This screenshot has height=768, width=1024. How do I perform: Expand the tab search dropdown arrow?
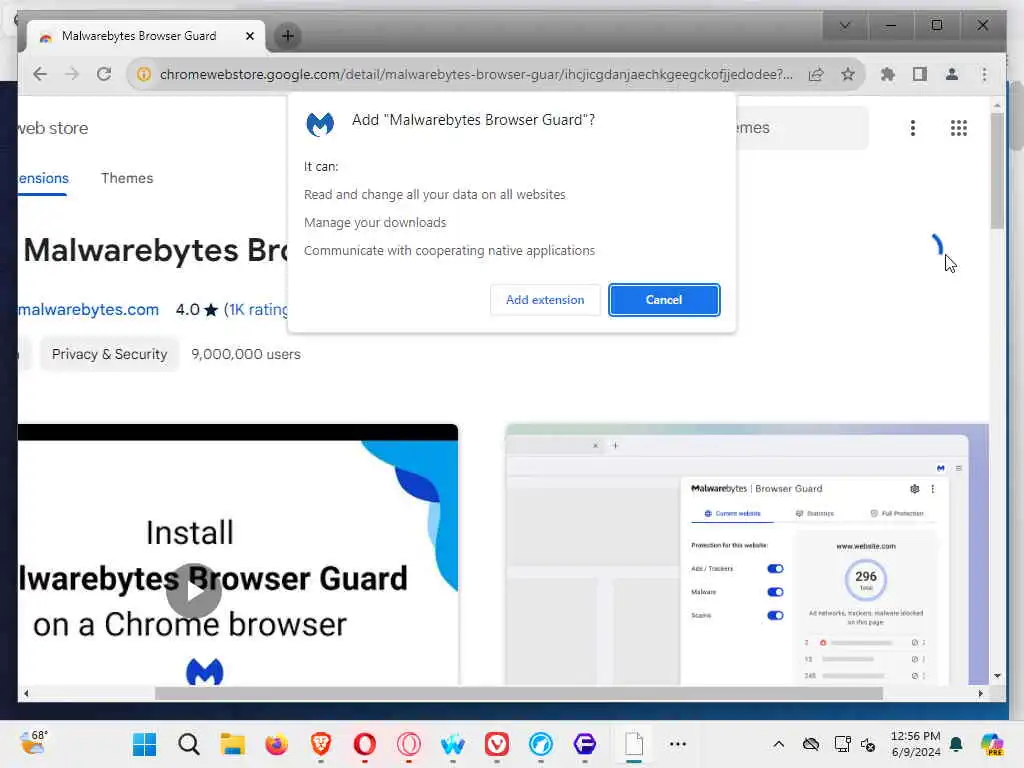click(844, 25)
